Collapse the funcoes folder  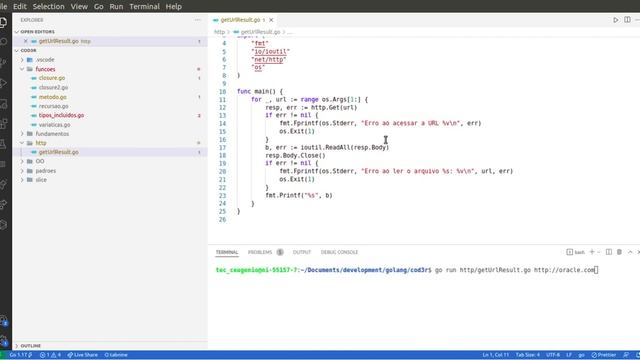pos(45,69)
